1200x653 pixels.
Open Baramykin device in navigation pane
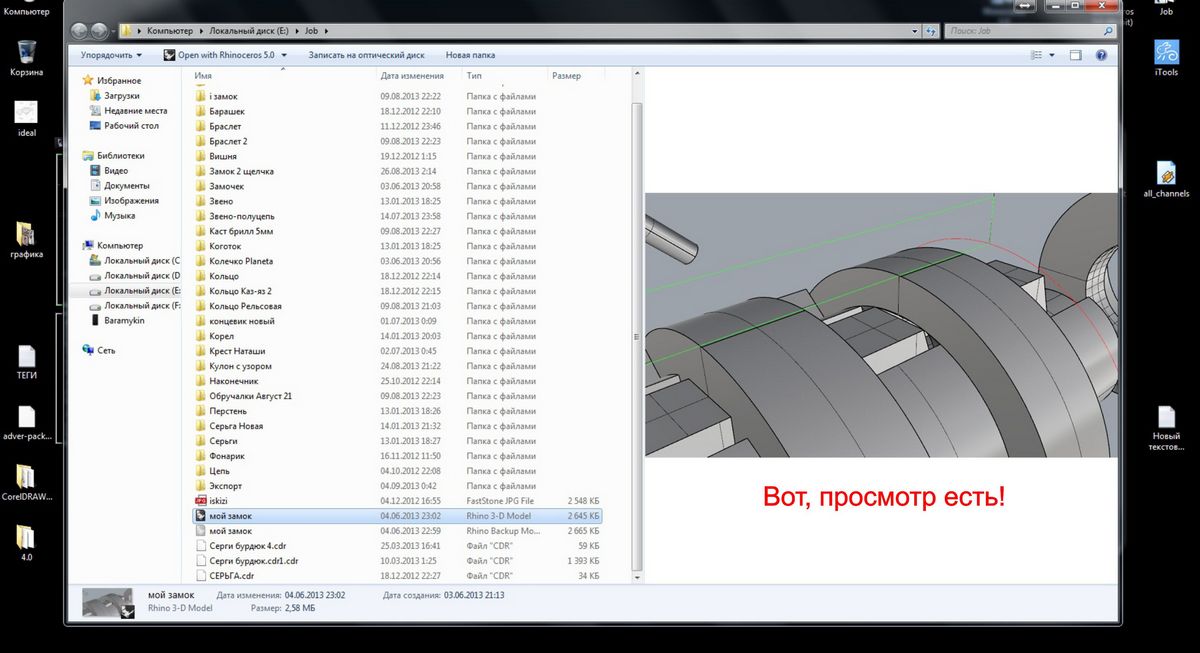click(124, 320)
